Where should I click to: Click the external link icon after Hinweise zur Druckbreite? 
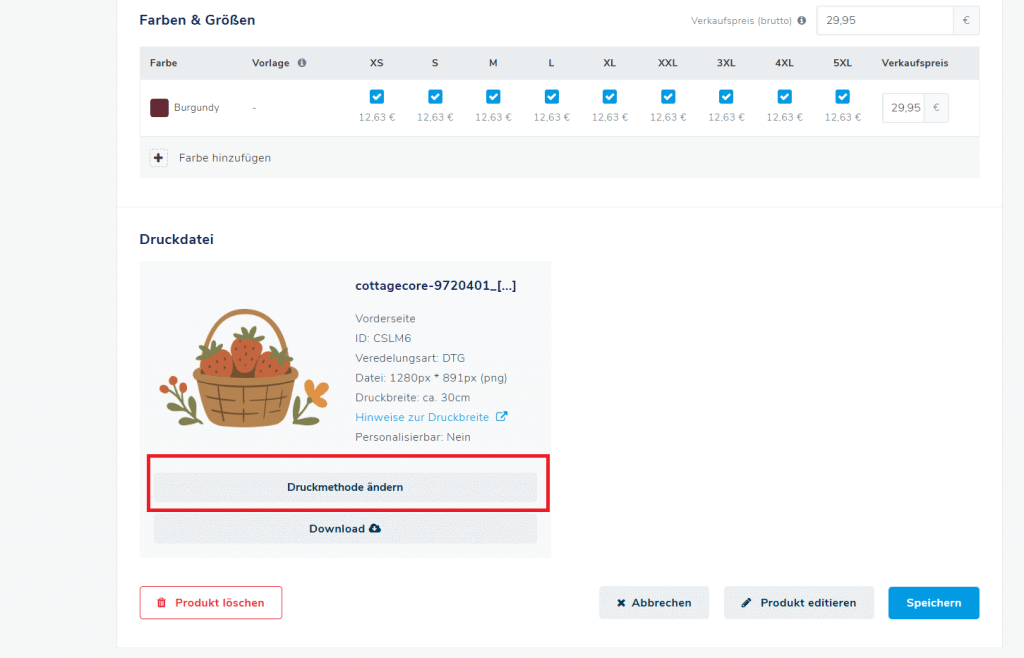click(x=502, y=417)
